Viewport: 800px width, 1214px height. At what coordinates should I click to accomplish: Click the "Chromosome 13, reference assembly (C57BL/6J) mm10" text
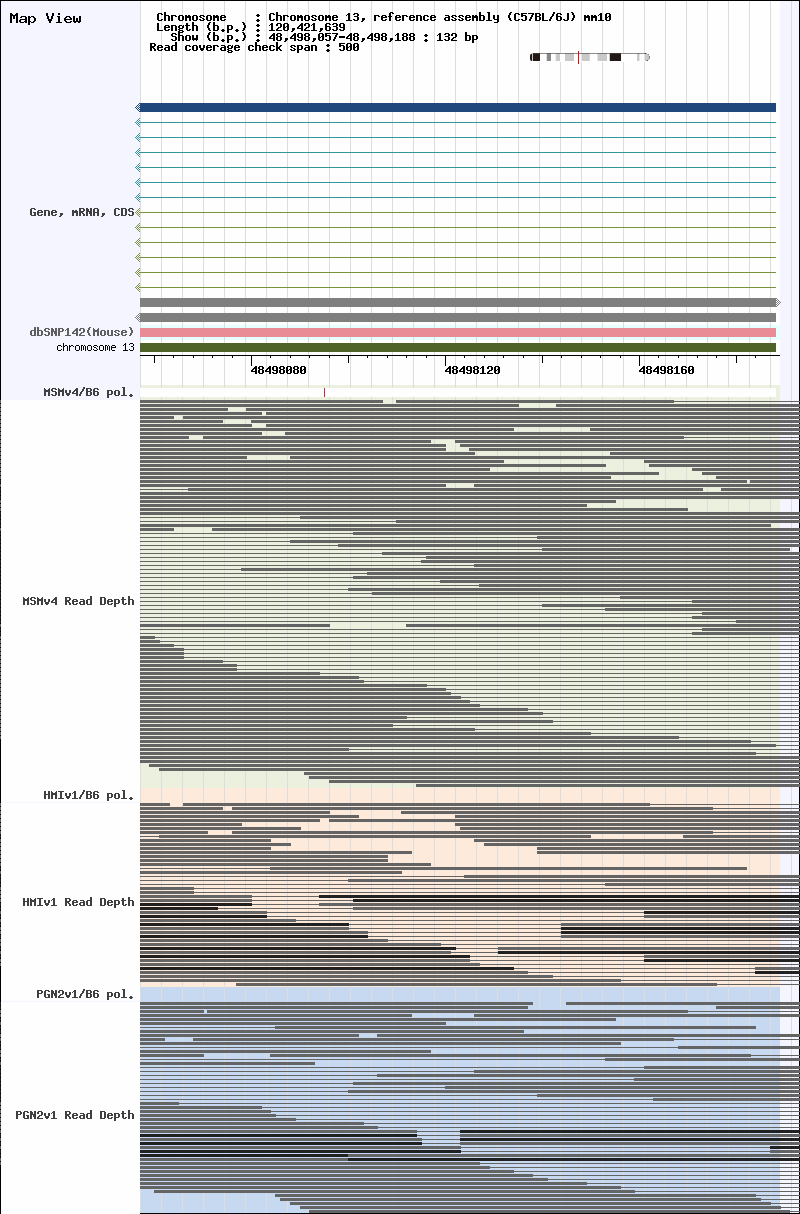(x=440, y=17)
